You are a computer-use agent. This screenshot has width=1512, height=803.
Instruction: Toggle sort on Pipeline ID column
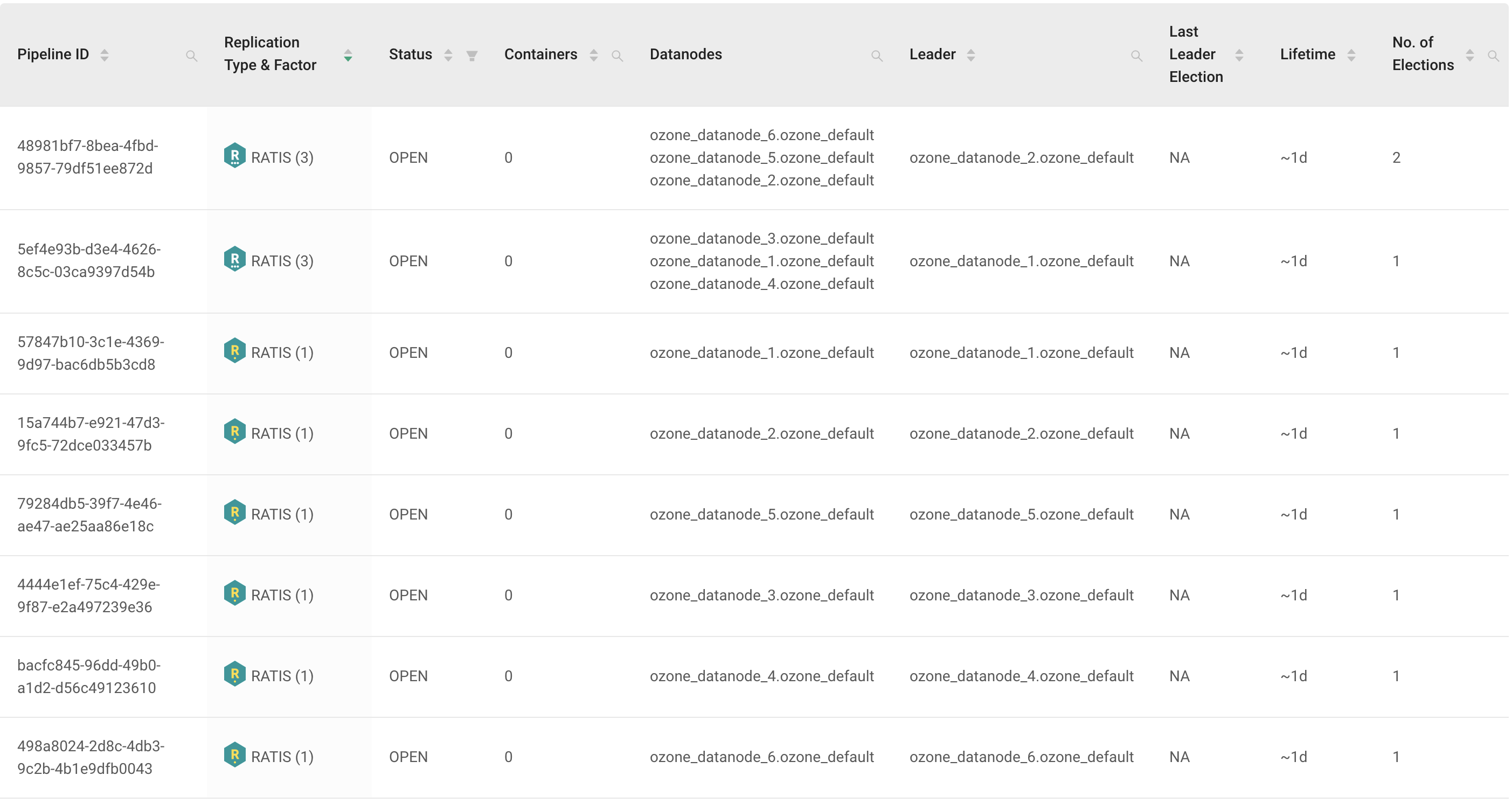pyautogui.click(x=105, y=55)
